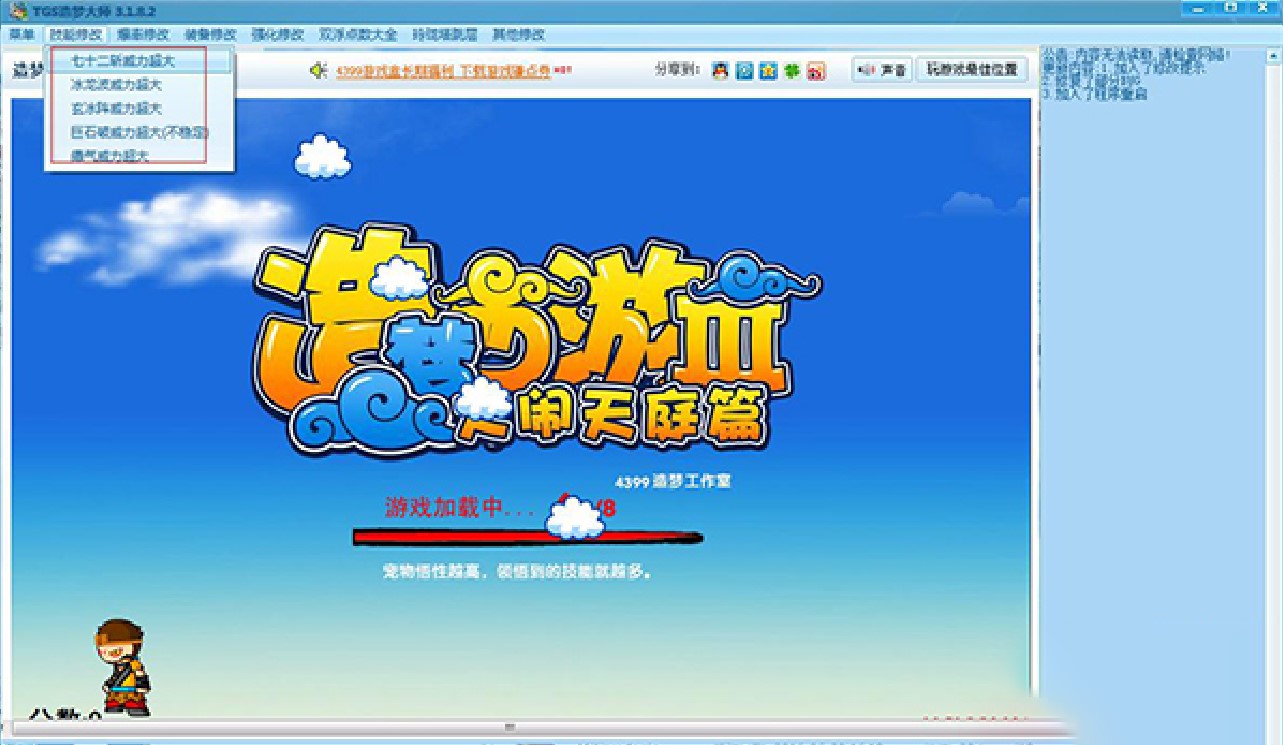Viewport: 1283px width, 745px height.
Task: Open the 装备修改 menu
Action: pos(211,34)
